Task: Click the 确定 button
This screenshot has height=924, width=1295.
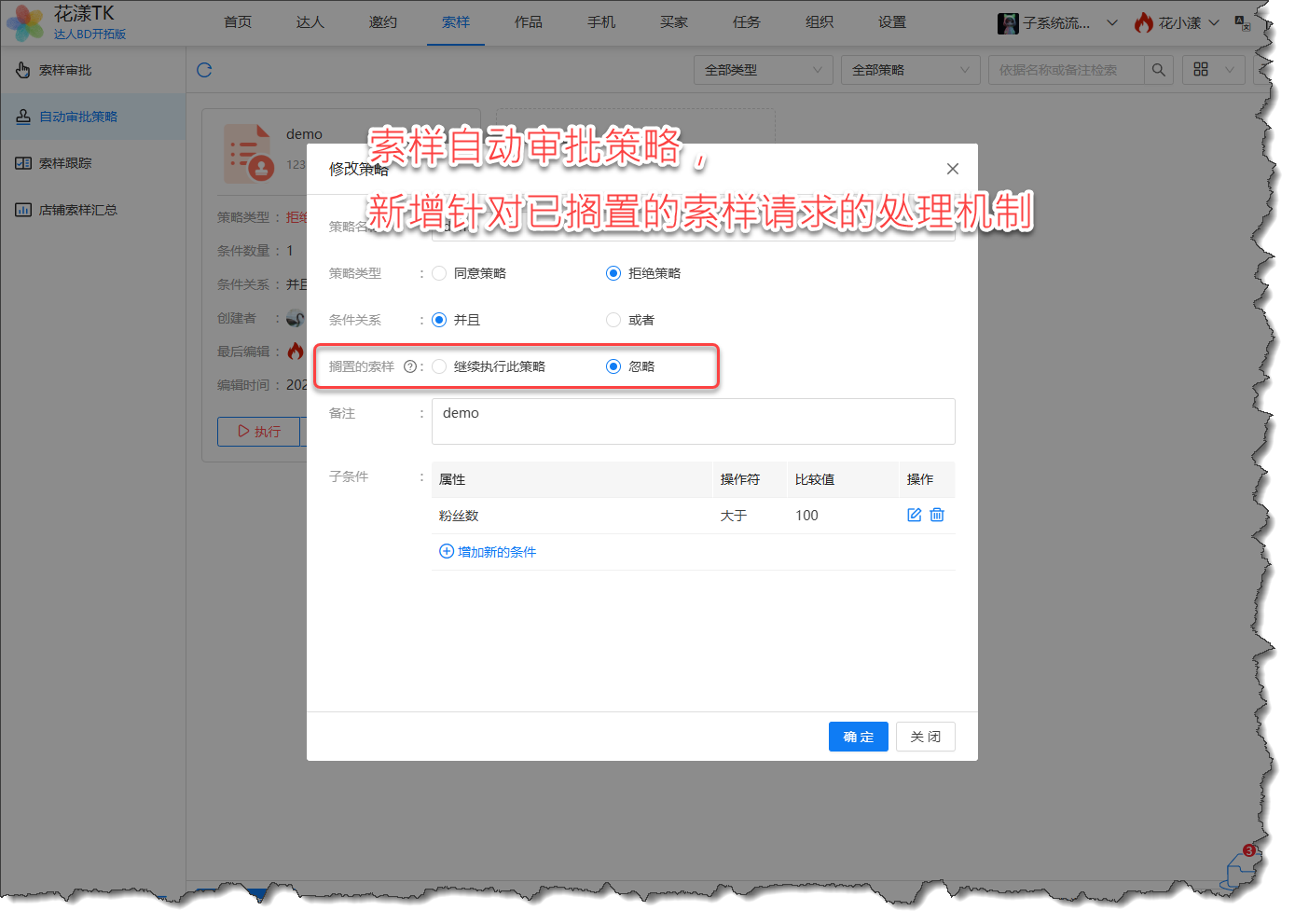Action: [x=858, y=737]
